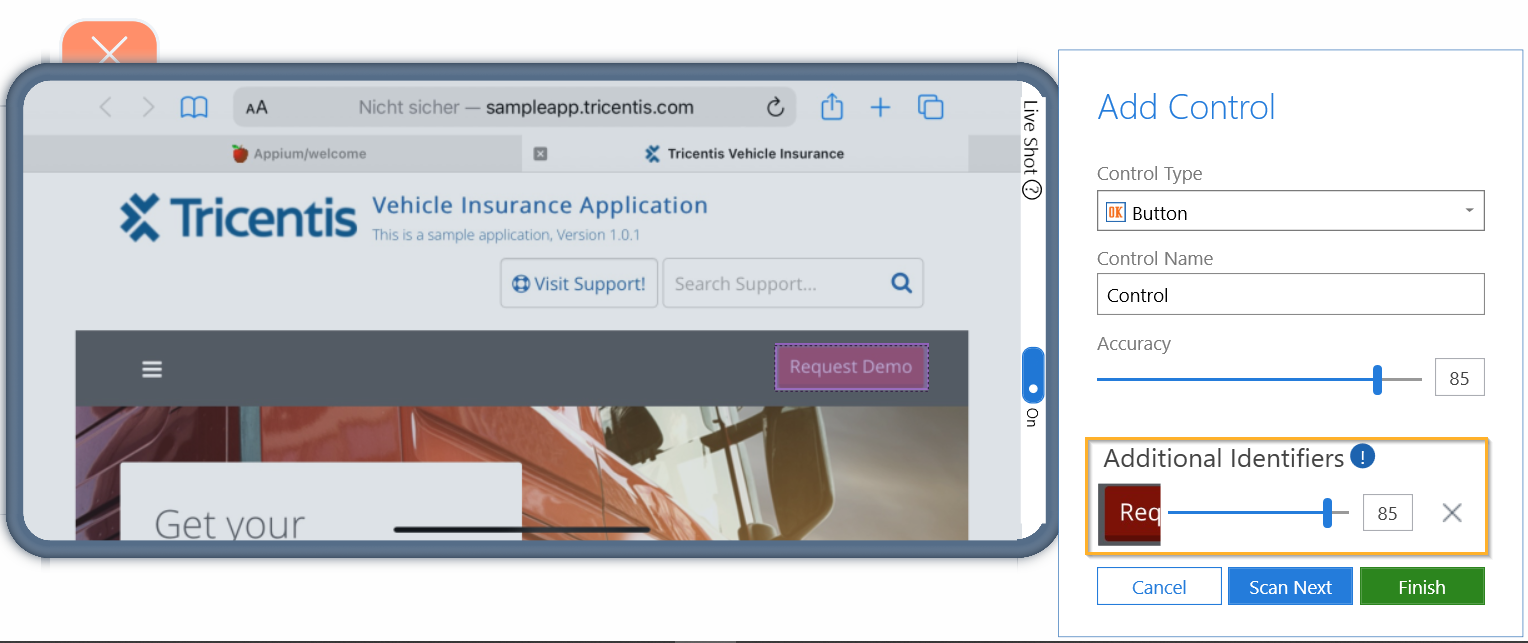Image resolution: width=1528 pixels, height=643 pixels.
Task: Click the Control Name input field
Action: [1290, 295]
